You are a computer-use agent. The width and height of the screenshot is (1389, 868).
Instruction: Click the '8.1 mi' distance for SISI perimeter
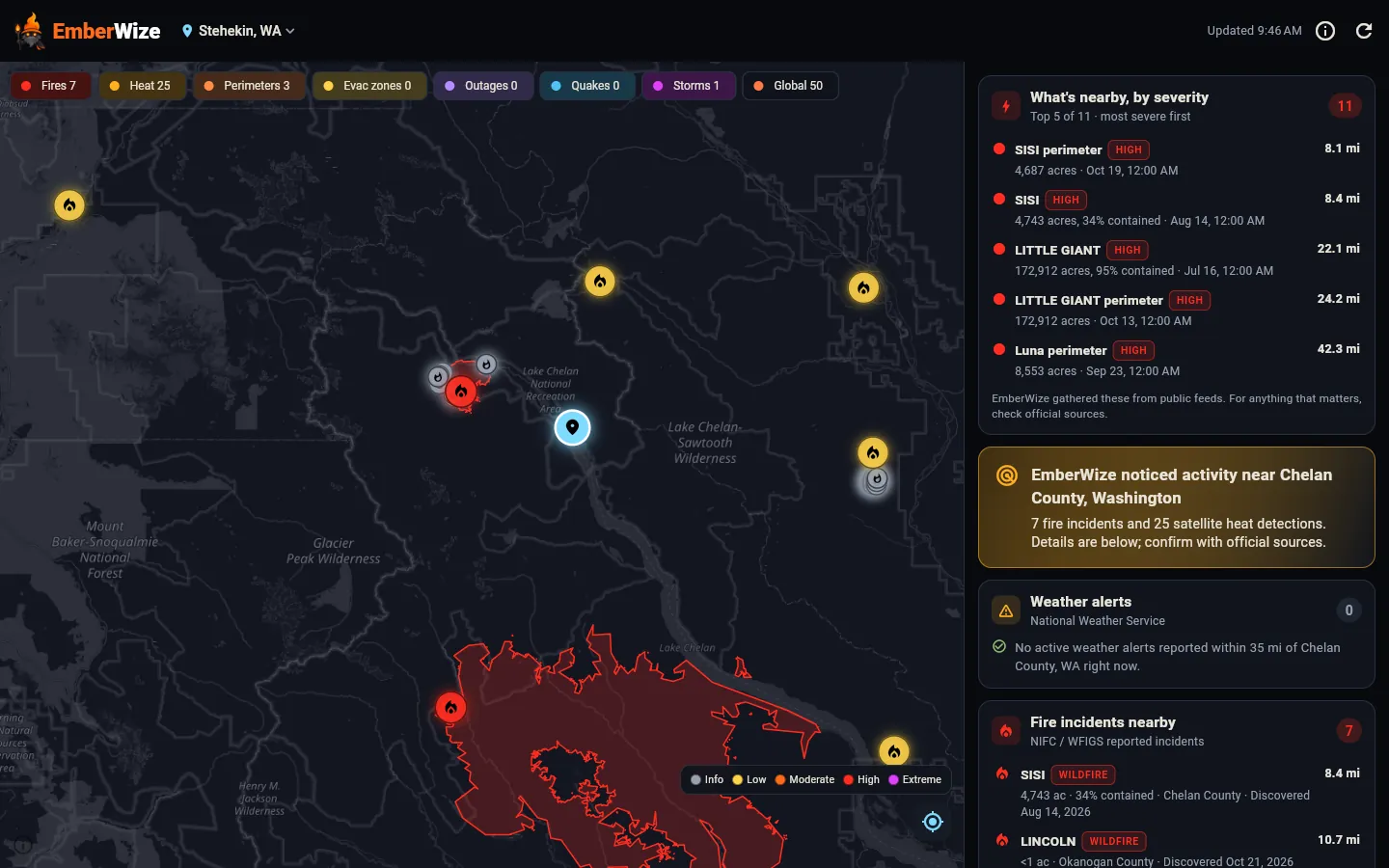pos(1342,149)
